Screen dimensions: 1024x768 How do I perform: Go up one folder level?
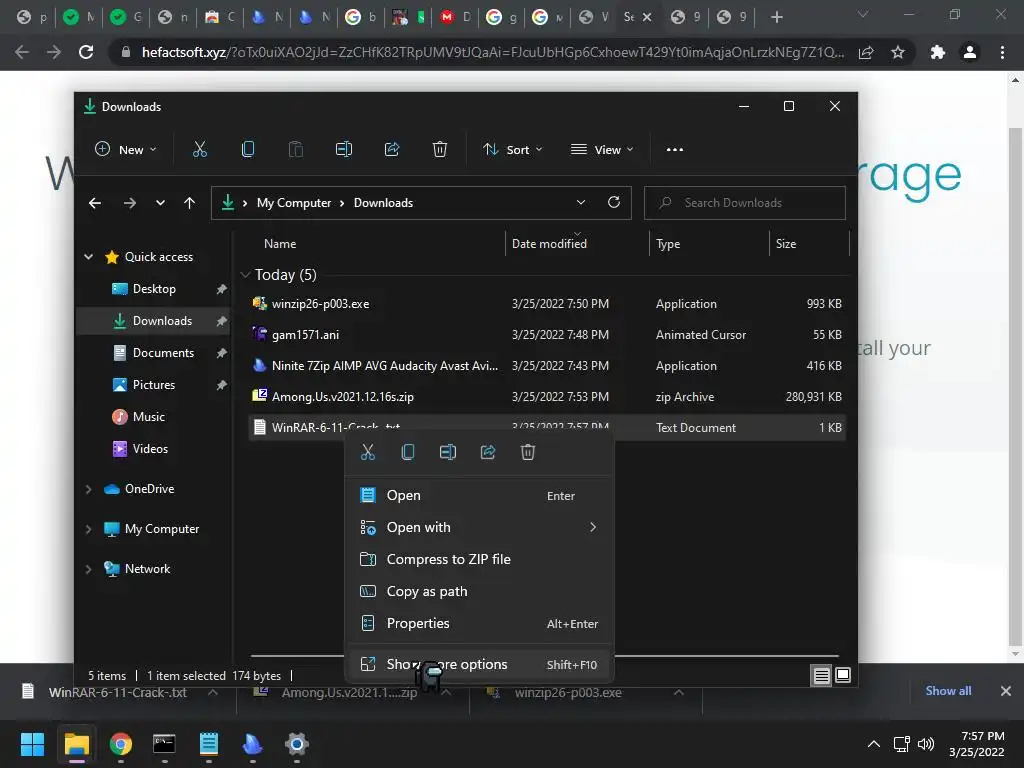pyautogui.click(x=189, y=203)
